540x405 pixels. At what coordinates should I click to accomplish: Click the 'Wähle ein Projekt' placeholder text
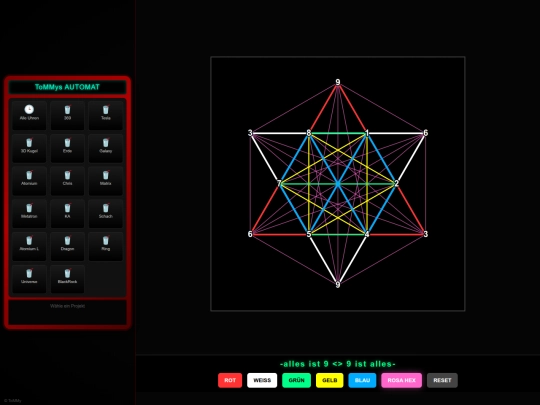click(x=68, y=306)
